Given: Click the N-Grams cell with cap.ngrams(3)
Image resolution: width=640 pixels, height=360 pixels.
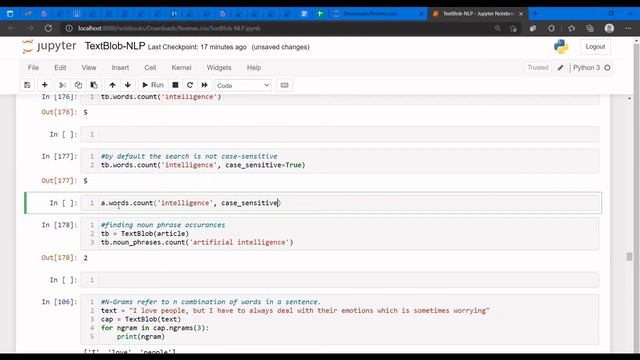Looking at the screenshot, I should pos(340,319).
